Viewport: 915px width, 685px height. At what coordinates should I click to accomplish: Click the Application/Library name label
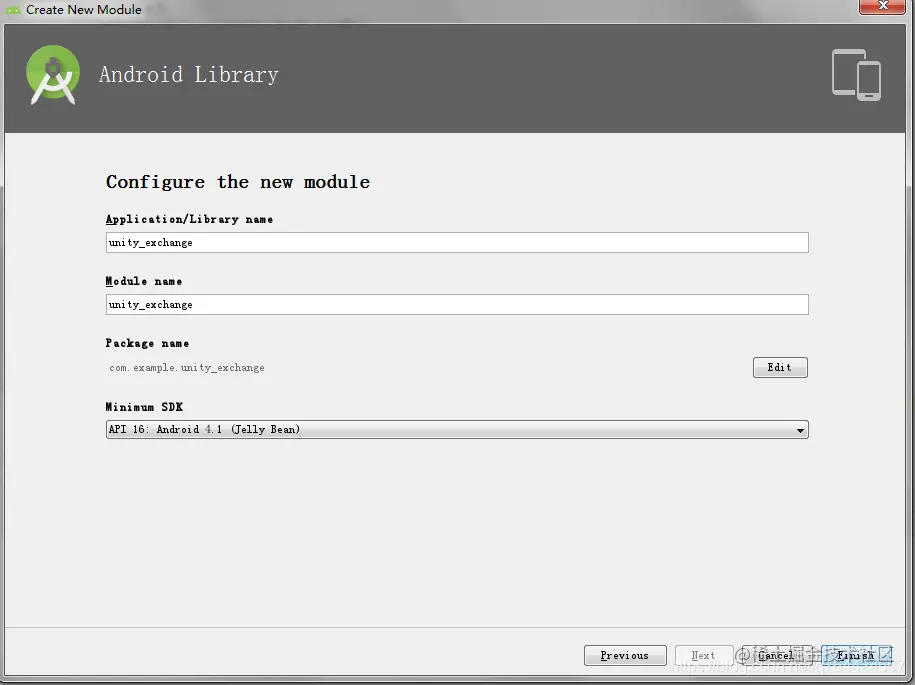189,219
